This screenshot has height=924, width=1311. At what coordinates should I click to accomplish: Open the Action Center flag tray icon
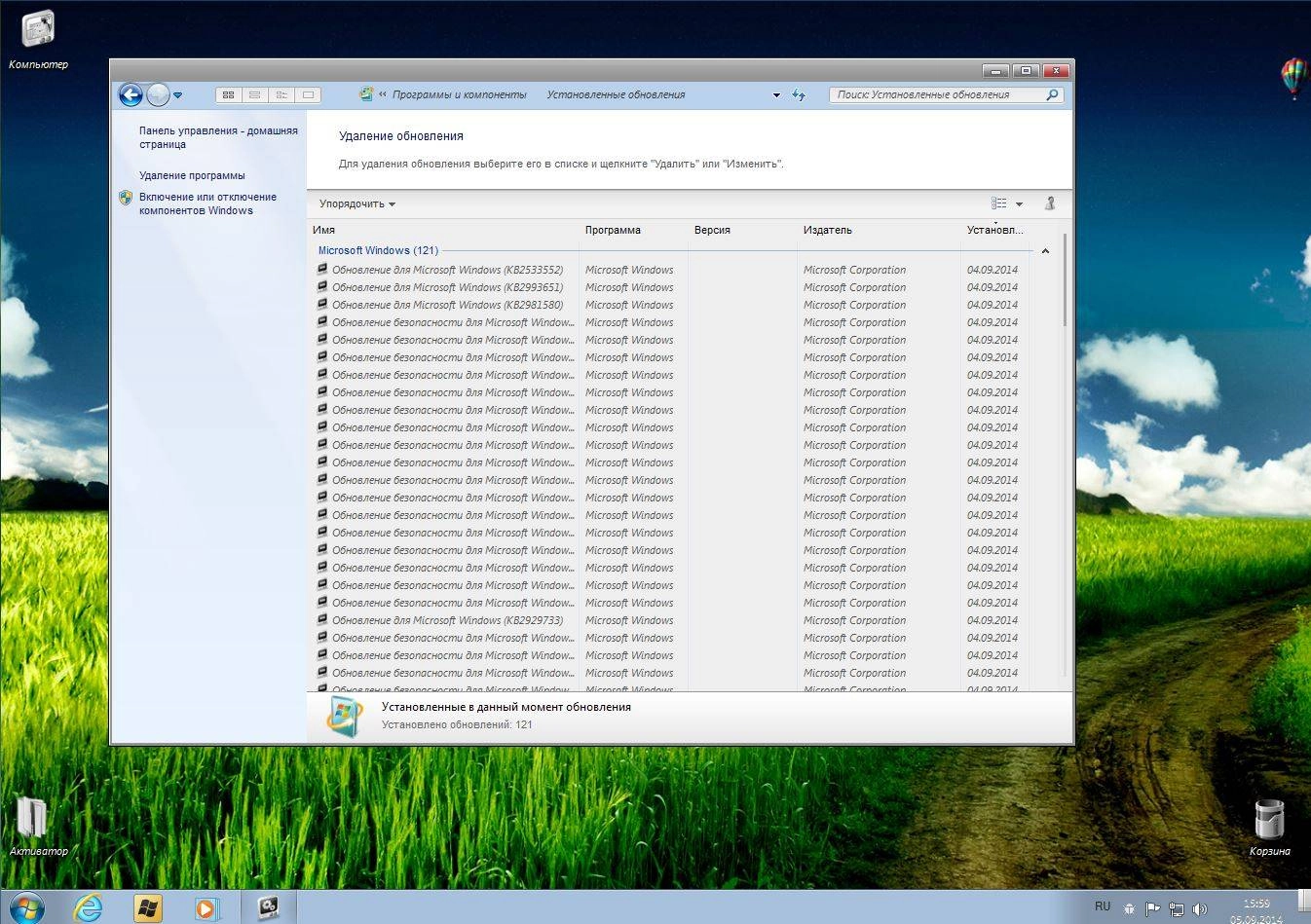coord(1152,909)
